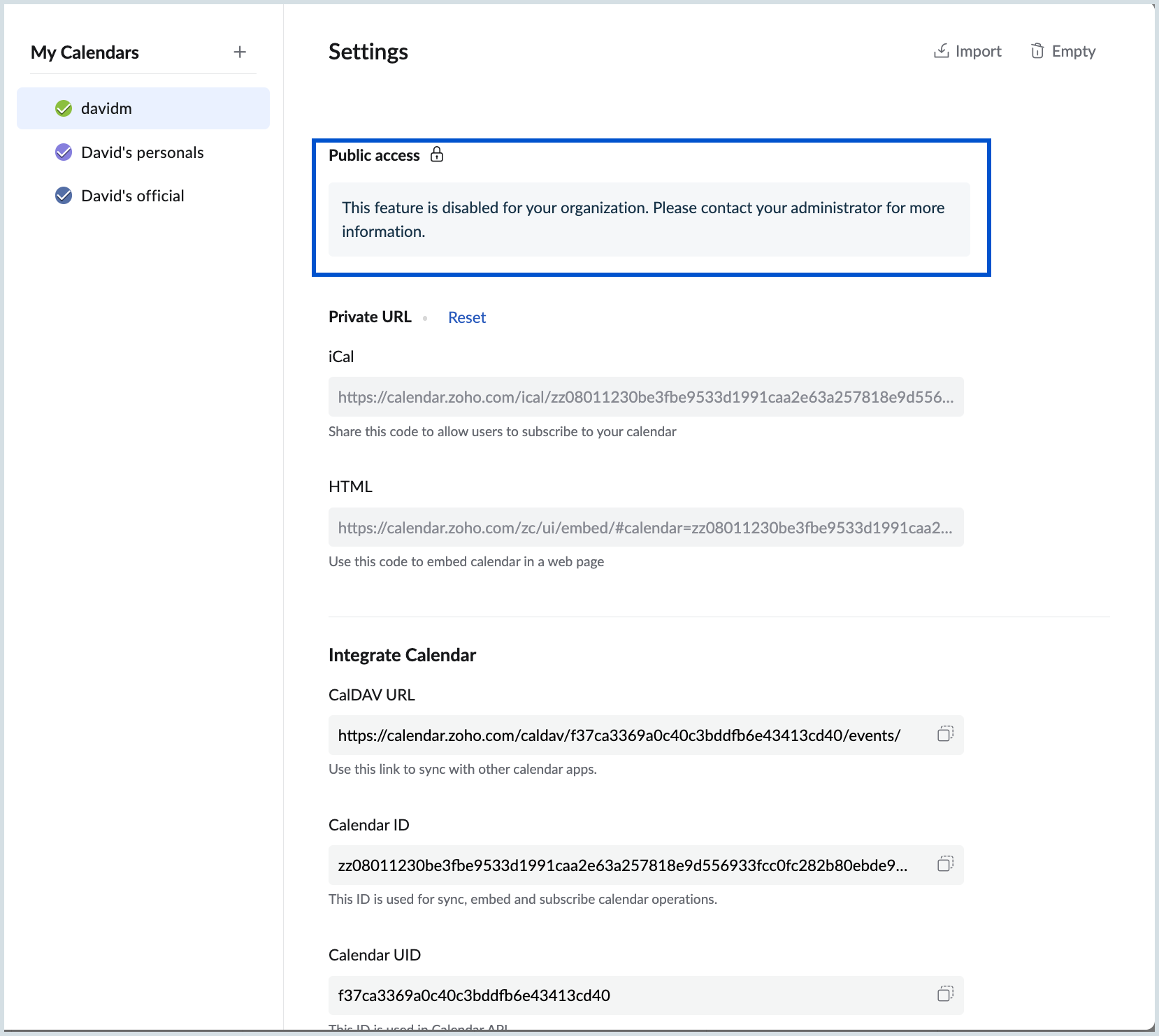The image size is (1159, 1036).
Task: Click the Empty trash icon
Action: coord(1037,51)
